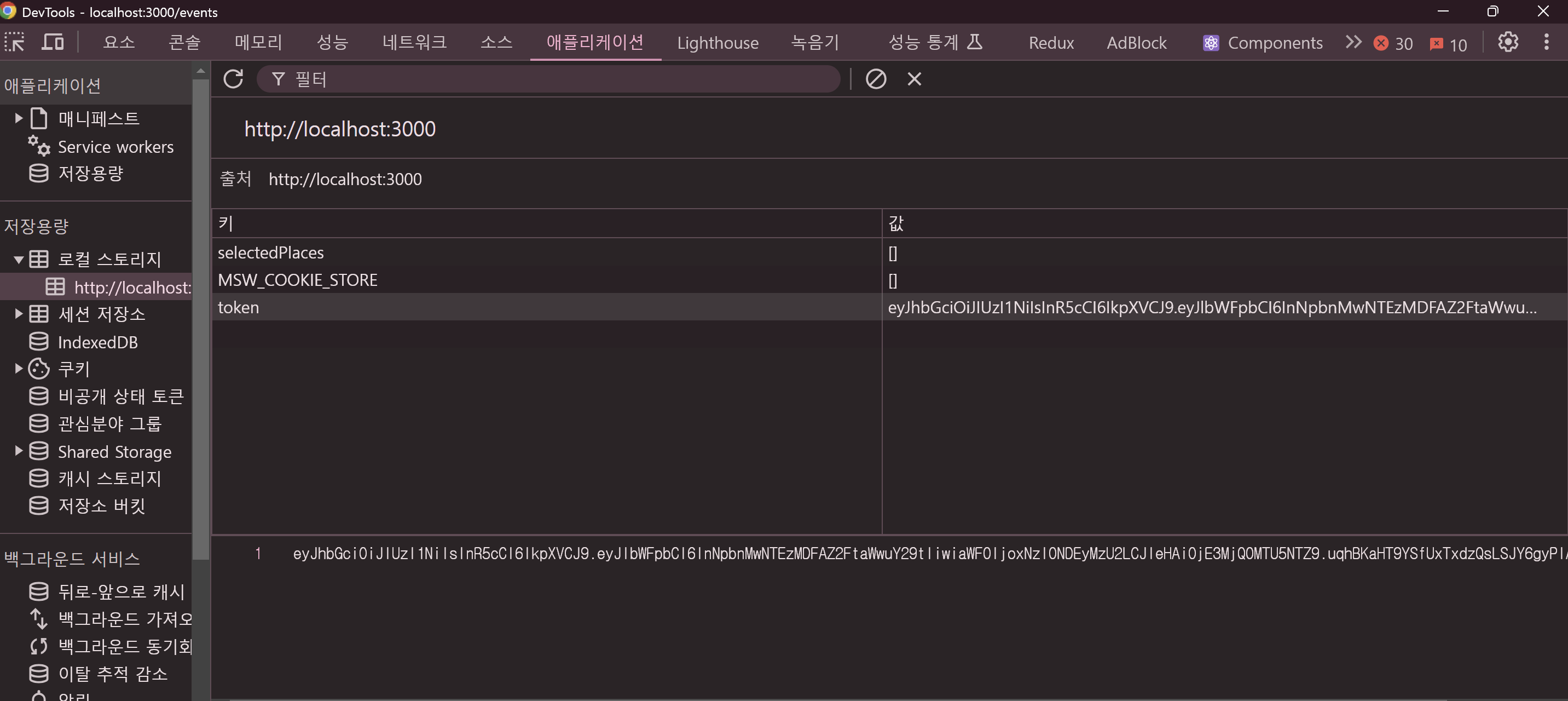Refresh the storage table with reload icon

pyautogui.click(x=233, y=79)
